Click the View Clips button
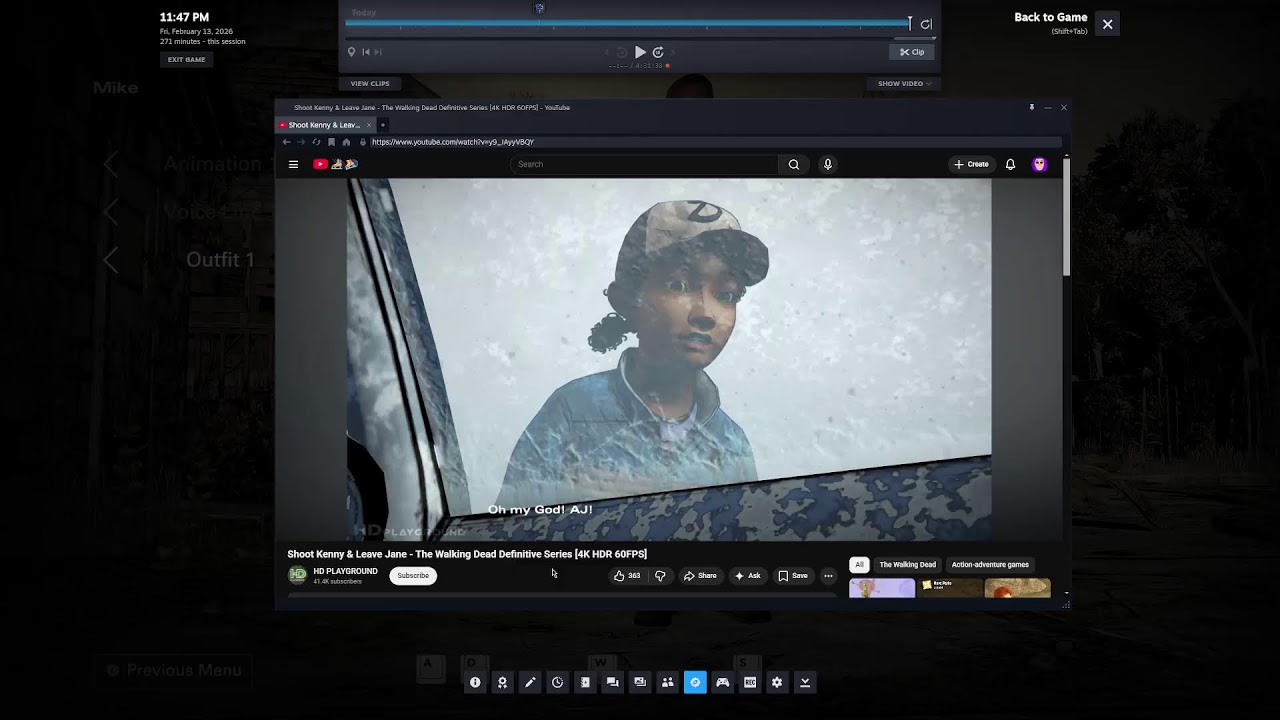Screen dimensions: 1280x720 tap(370, 83)
